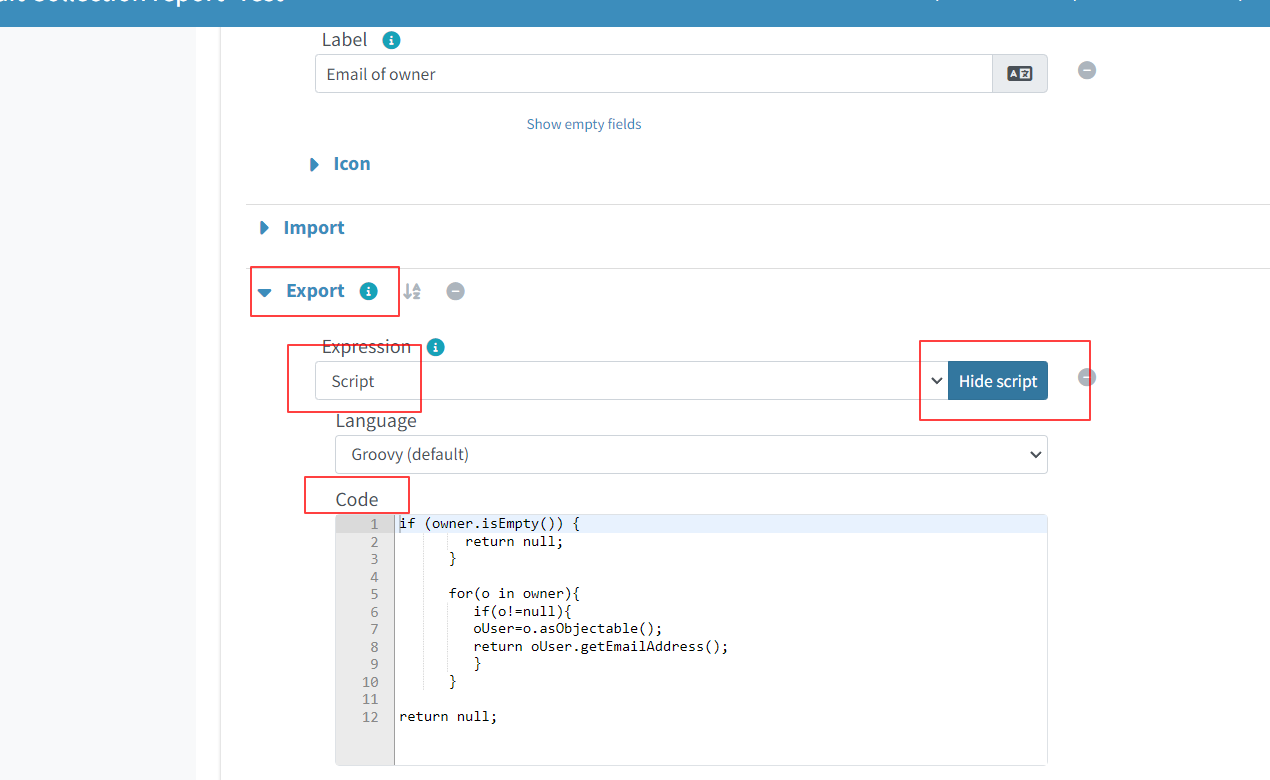Open the Expression dropdown showing Script

tap(630, 381)
